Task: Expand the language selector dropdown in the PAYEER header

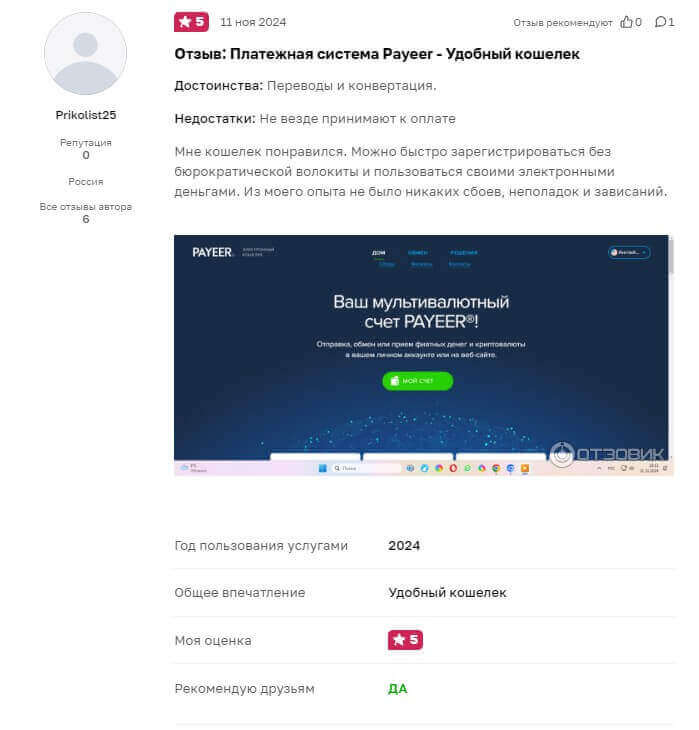Action: tap(629, 252)
